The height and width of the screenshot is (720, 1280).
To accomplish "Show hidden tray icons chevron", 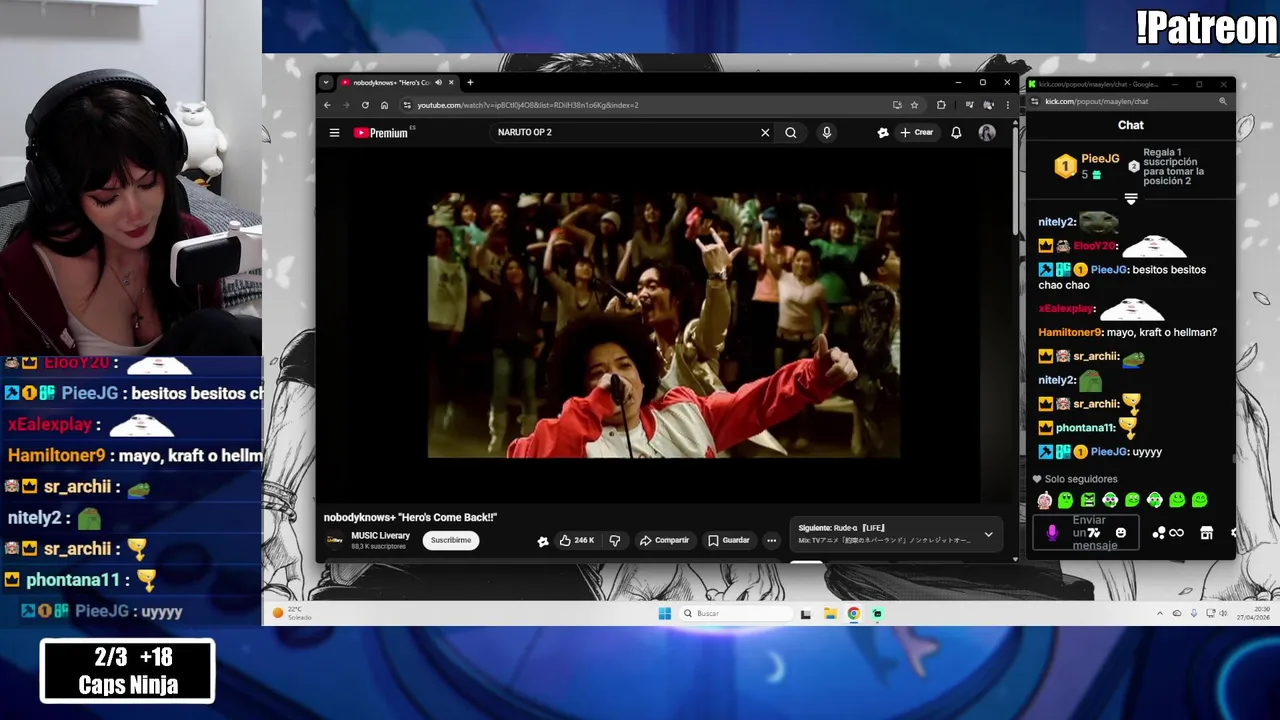I will tap(1160, 613).
